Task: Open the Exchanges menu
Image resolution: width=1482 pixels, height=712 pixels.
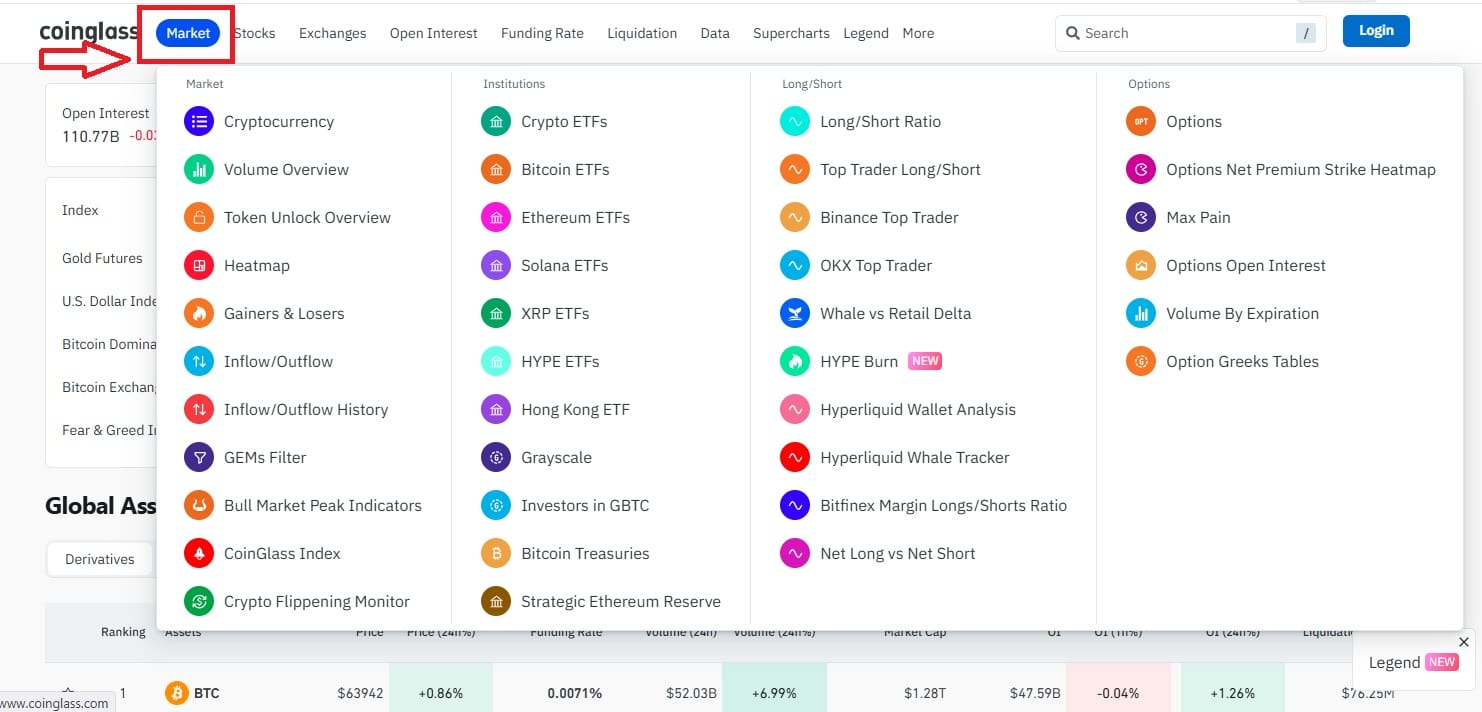Action: point(332,33)
